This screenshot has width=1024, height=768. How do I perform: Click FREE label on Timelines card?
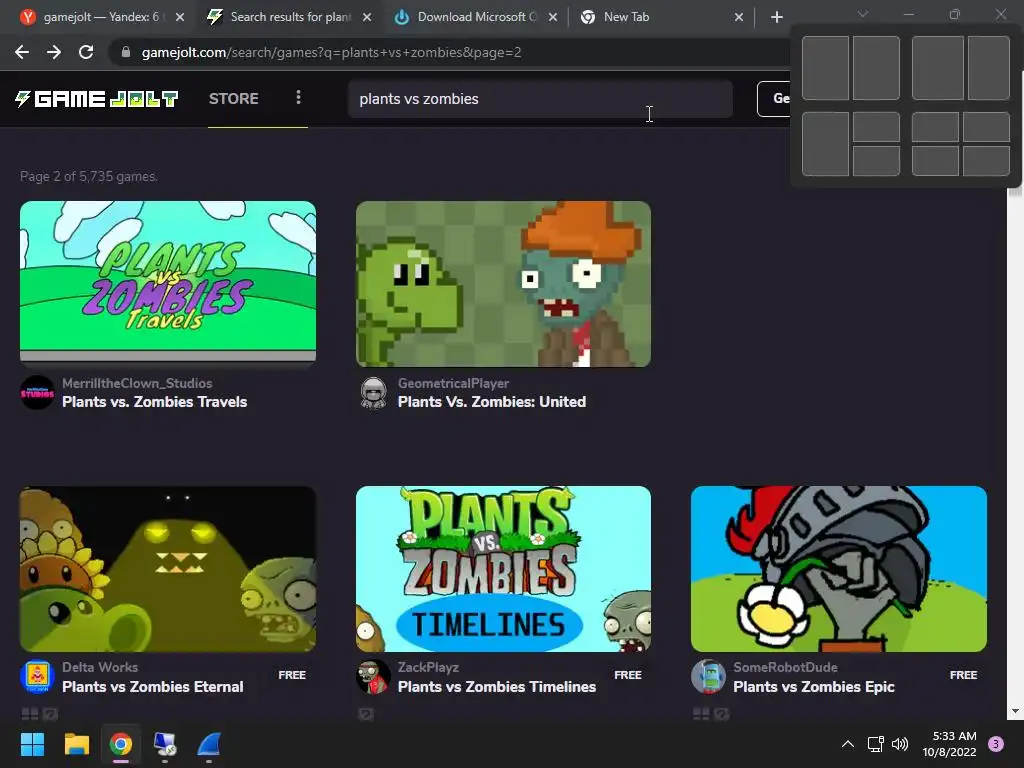tap(628, 675)
